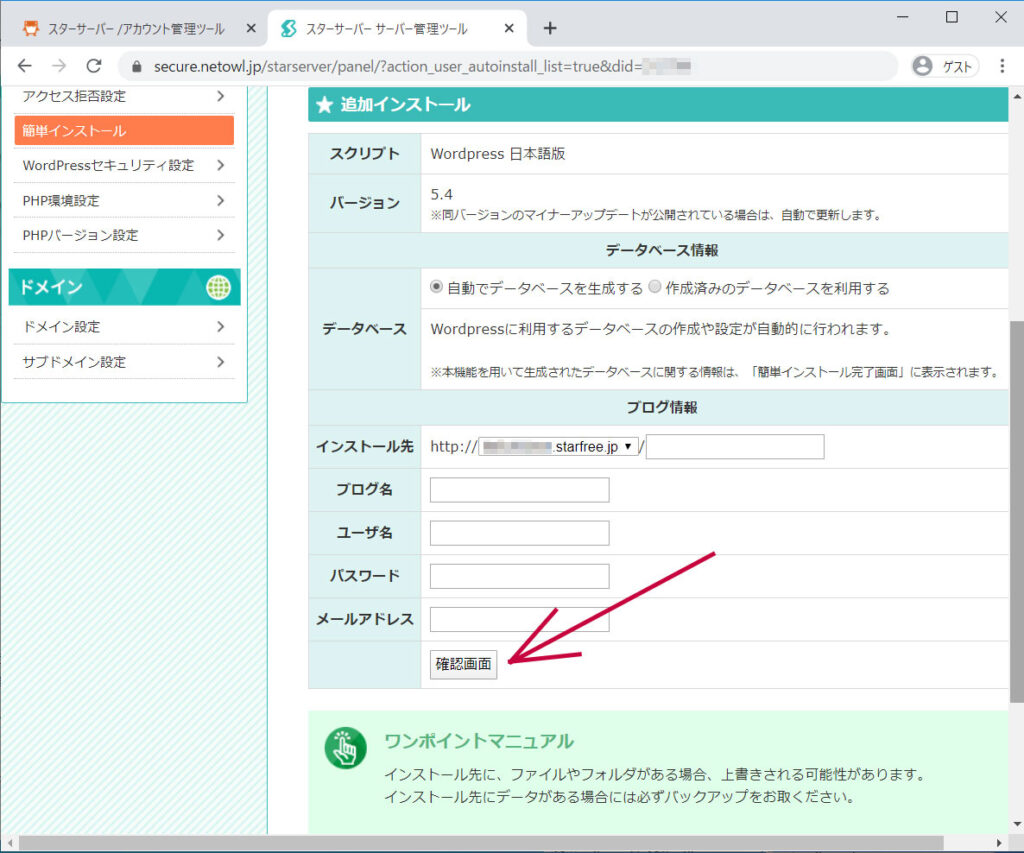Click the ドメイン globe icon
This screenshot has width=1024, height=853.
218,287
